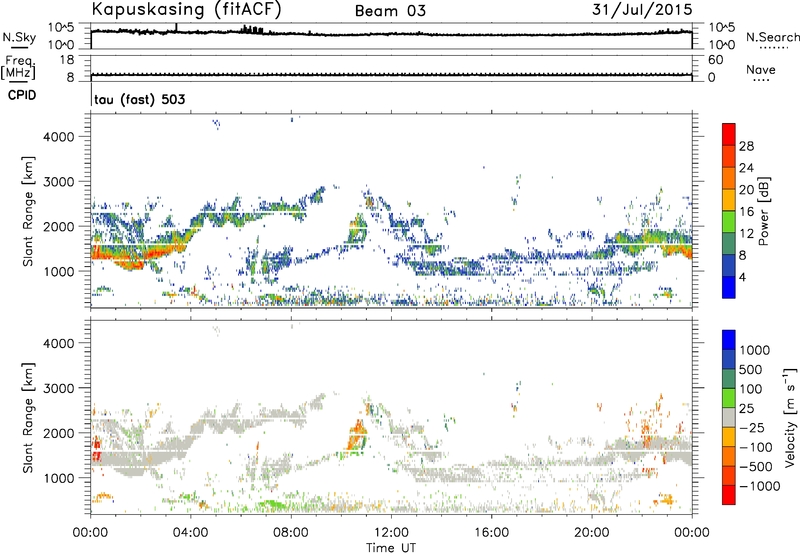This screenshot has height=554, width=800.
Task: Click 2000 tick of velocity panel axis
Action: [59, 433]
